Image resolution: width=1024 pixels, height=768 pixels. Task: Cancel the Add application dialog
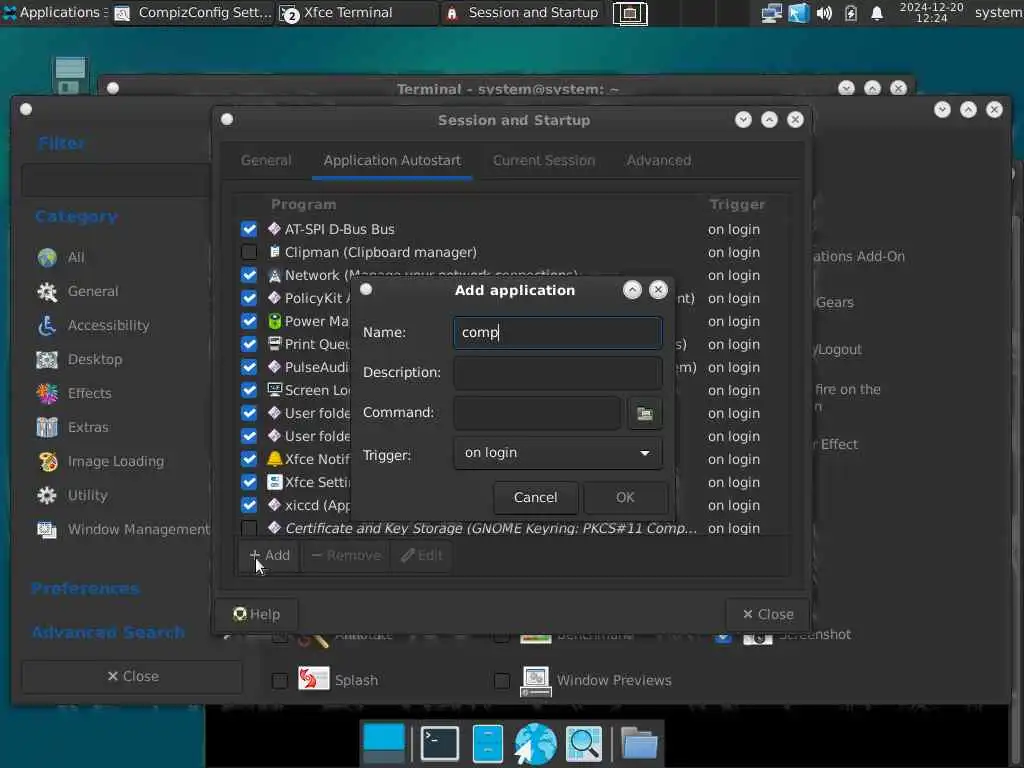[536, 498]
